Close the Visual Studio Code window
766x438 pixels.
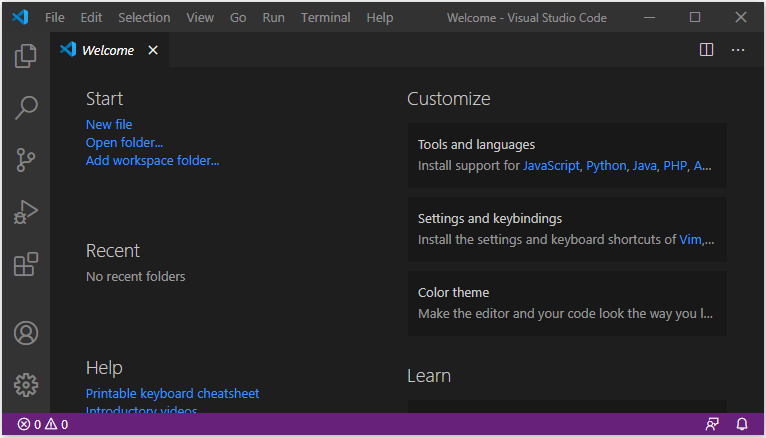(x=741, y=18)
